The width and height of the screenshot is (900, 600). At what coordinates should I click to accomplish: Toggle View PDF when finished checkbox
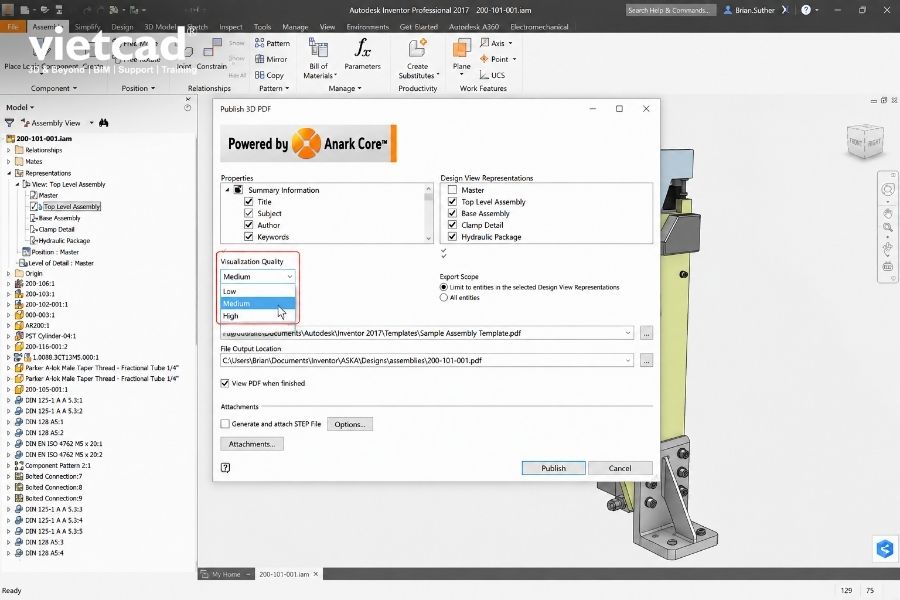[225, 383]
